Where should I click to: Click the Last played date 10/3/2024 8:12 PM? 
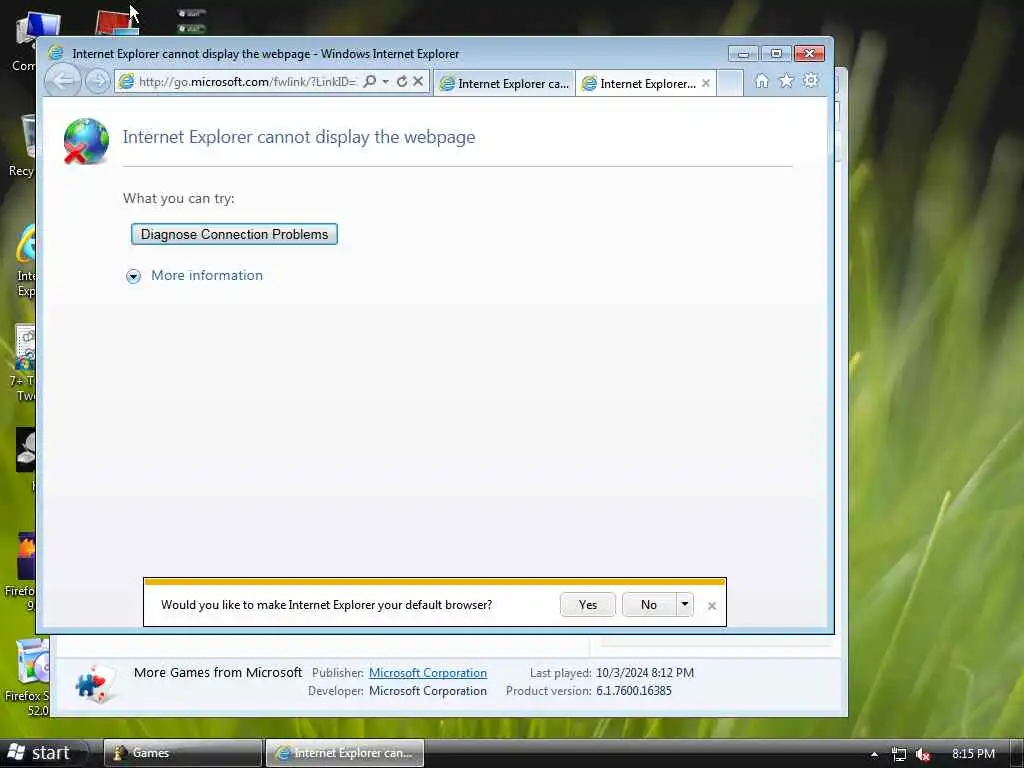645,673
